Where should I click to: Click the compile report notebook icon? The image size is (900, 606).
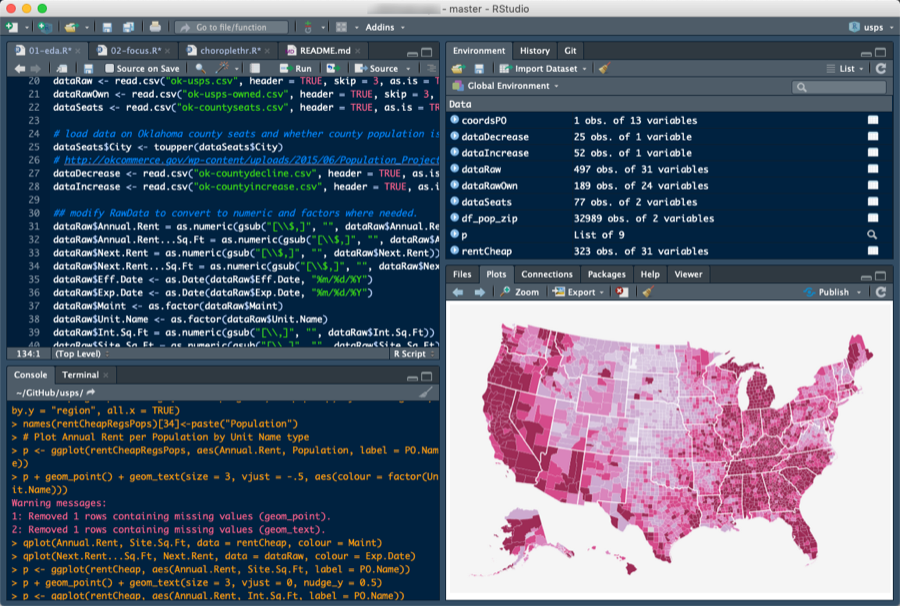(255, 68)
